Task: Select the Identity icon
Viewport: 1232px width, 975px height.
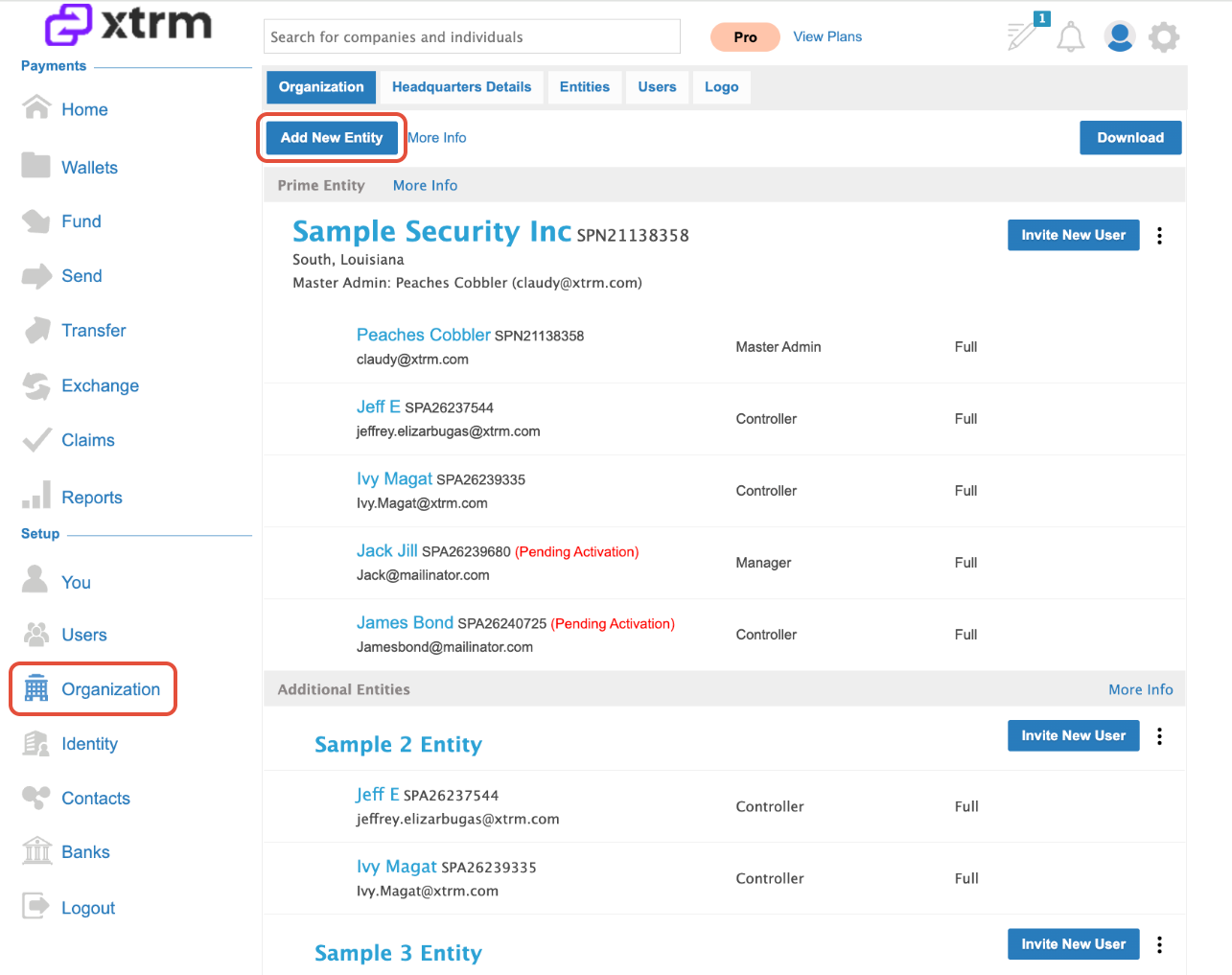Action: pyautogui.click(x=36, y=744)
